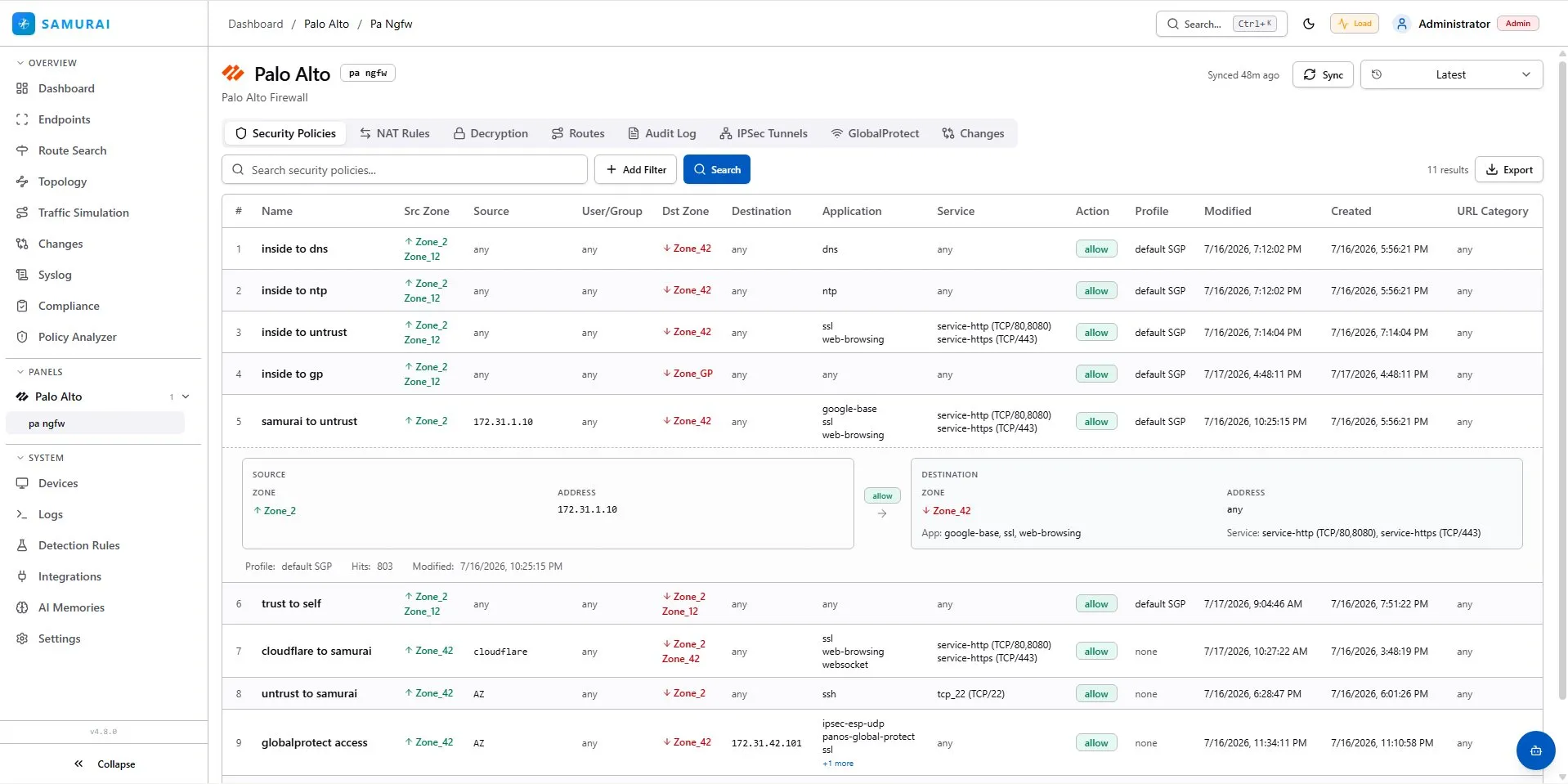
Task: Click the pa ngfw tag beside title
Action: (368, 73)
